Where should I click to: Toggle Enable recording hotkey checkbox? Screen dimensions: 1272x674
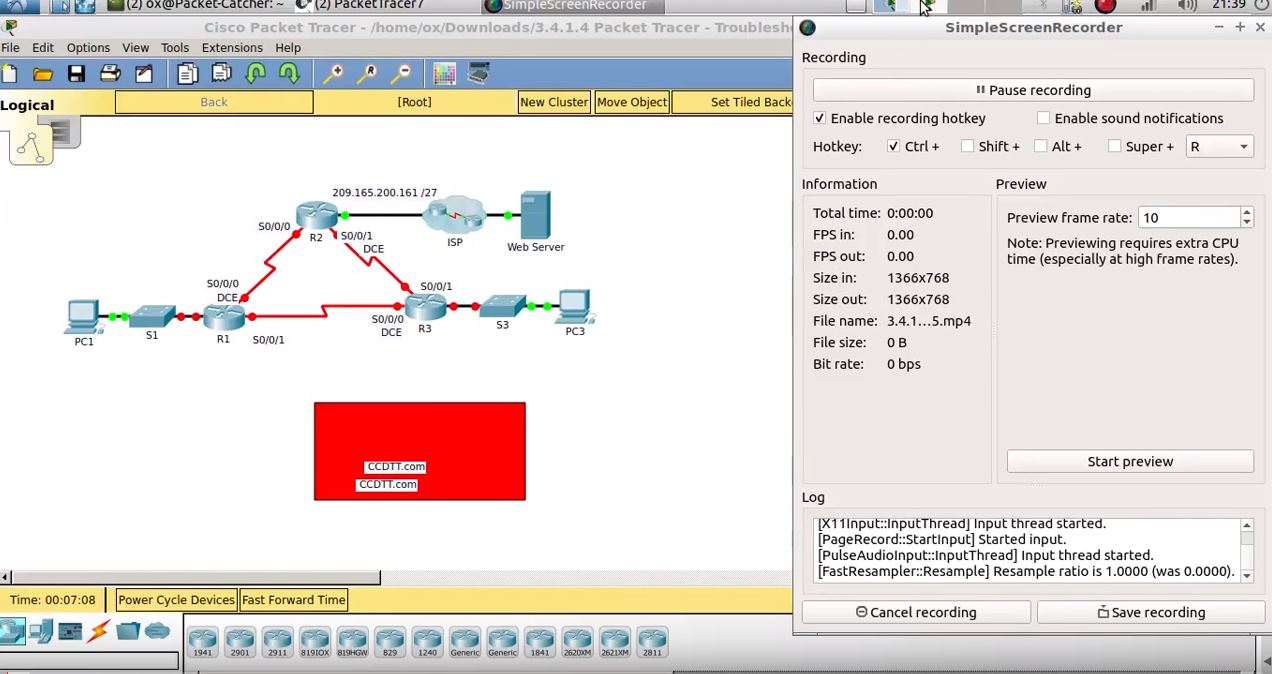coord(820,118)
